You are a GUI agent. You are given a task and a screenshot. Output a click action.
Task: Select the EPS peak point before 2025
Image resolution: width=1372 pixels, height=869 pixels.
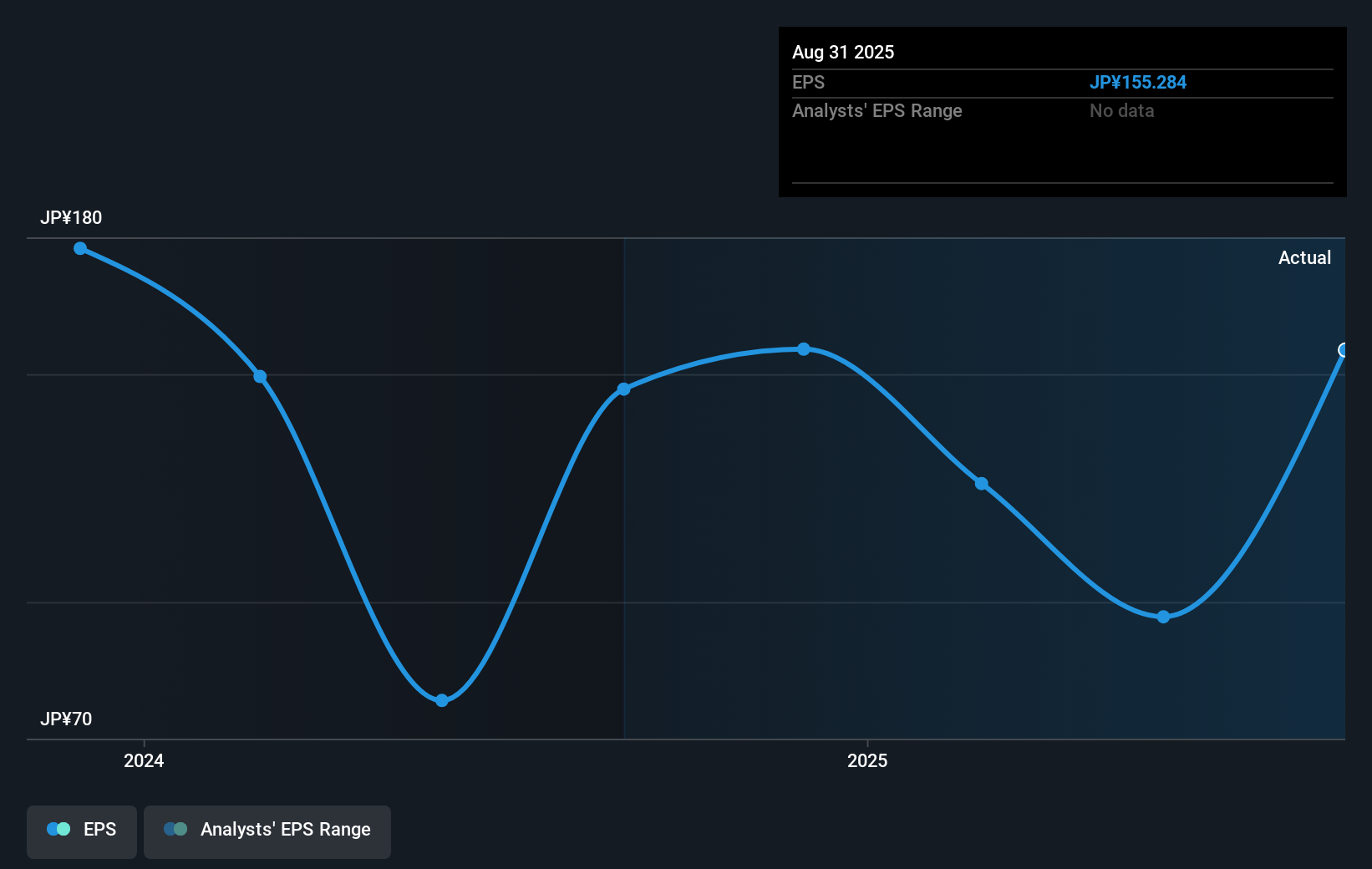(803, 348)
